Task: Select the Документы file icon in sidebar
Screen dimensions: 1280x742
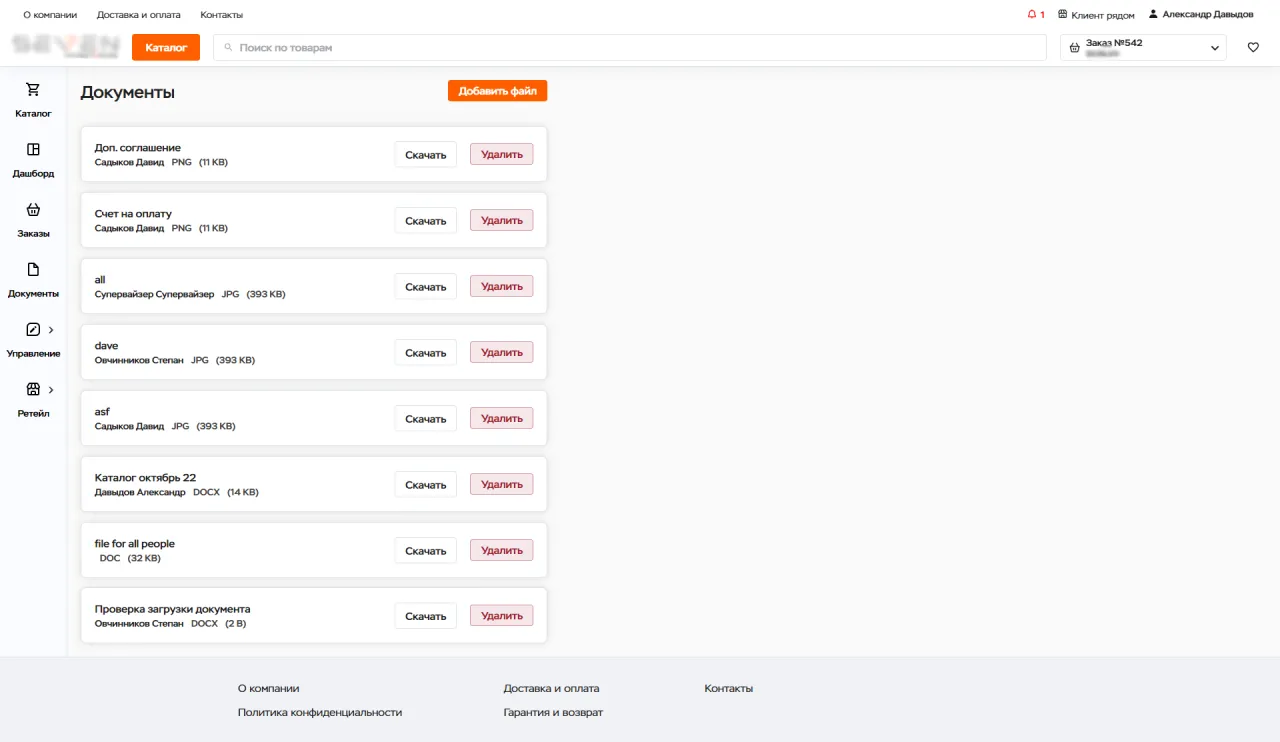Action: [x=33, y=270]
